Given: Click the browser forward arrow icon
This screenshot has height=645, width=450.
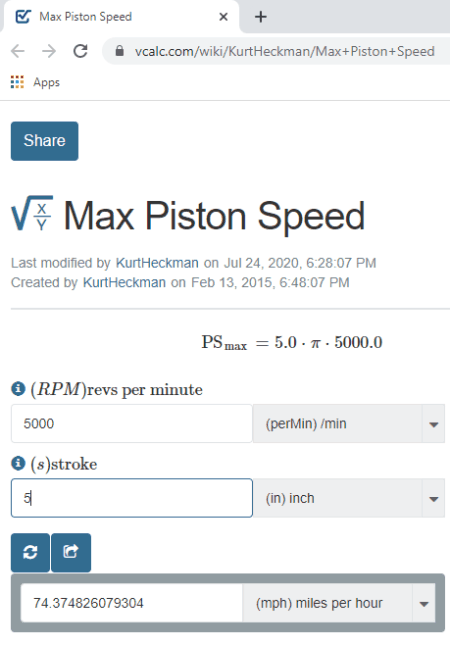Looking at the screenshot, I should pyautogui.click(x=49, y=51).
